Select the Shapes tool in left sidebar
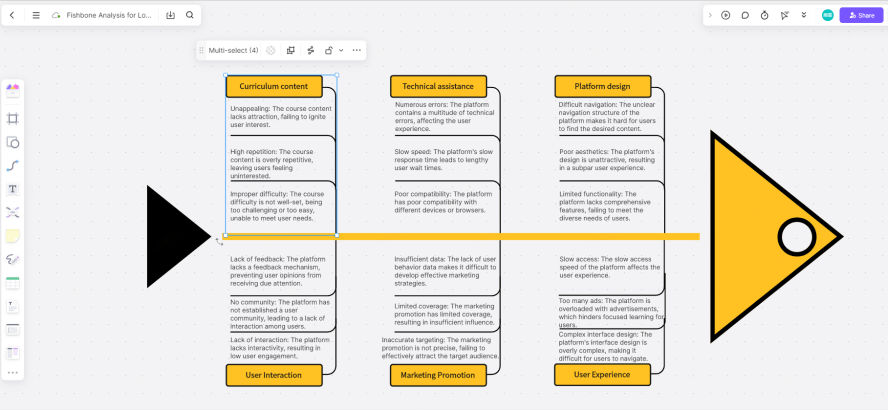This screenshot has height=410, width=888. click(13, 142)
